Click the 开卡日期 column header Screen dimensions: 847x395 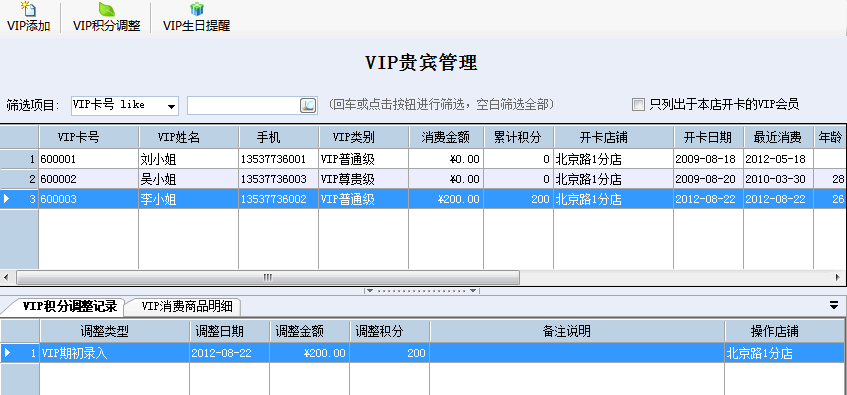pos(708,137)
